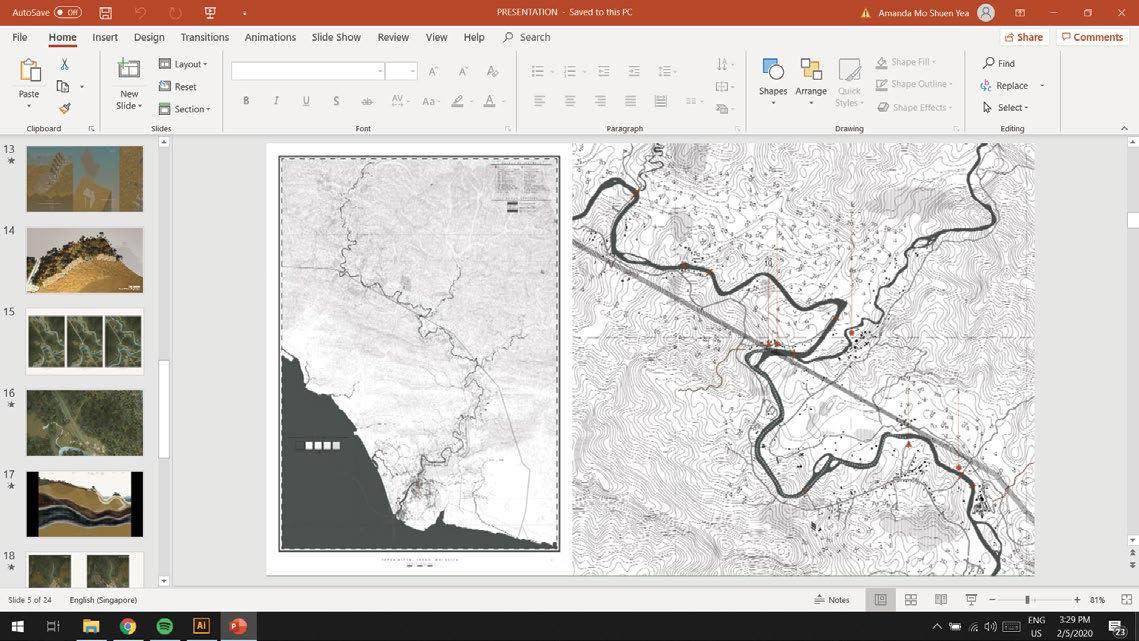Justify text in Paragraph group
This screenshot has height=641, width=1139.
coord(631,101)
